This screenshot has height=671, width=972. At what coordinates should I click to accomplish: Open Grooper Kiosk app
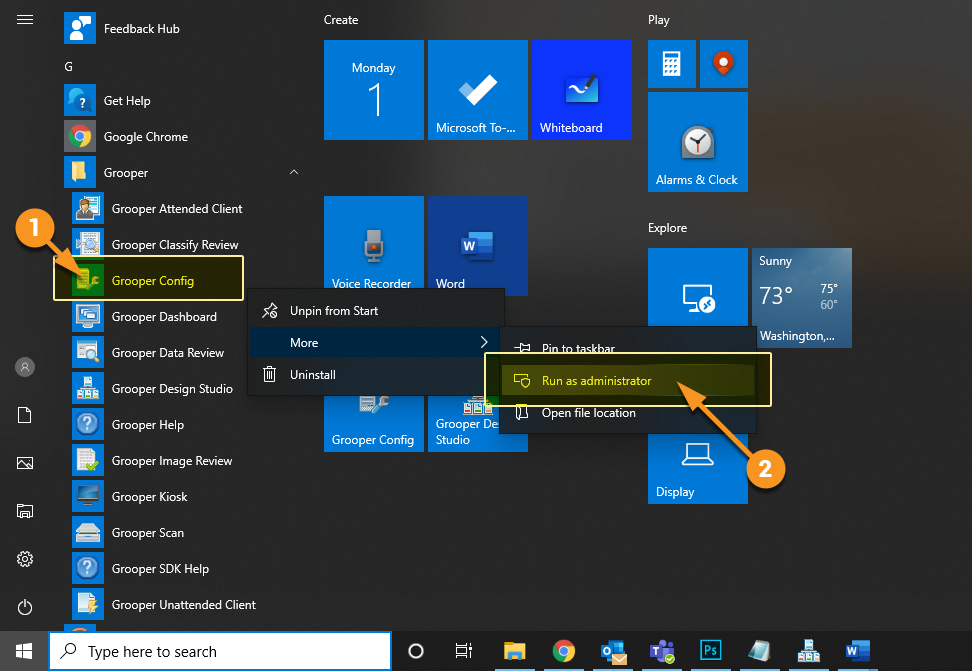pyautogui.click(x=149, y=497)
